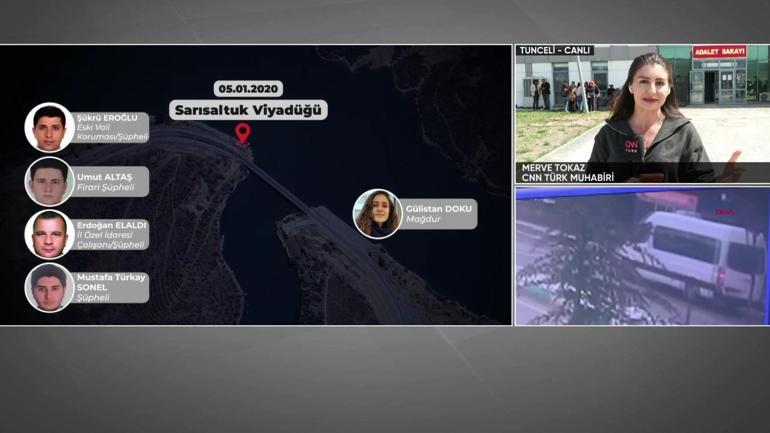Click the red ADALET SARAYI sign

(719, 52)
